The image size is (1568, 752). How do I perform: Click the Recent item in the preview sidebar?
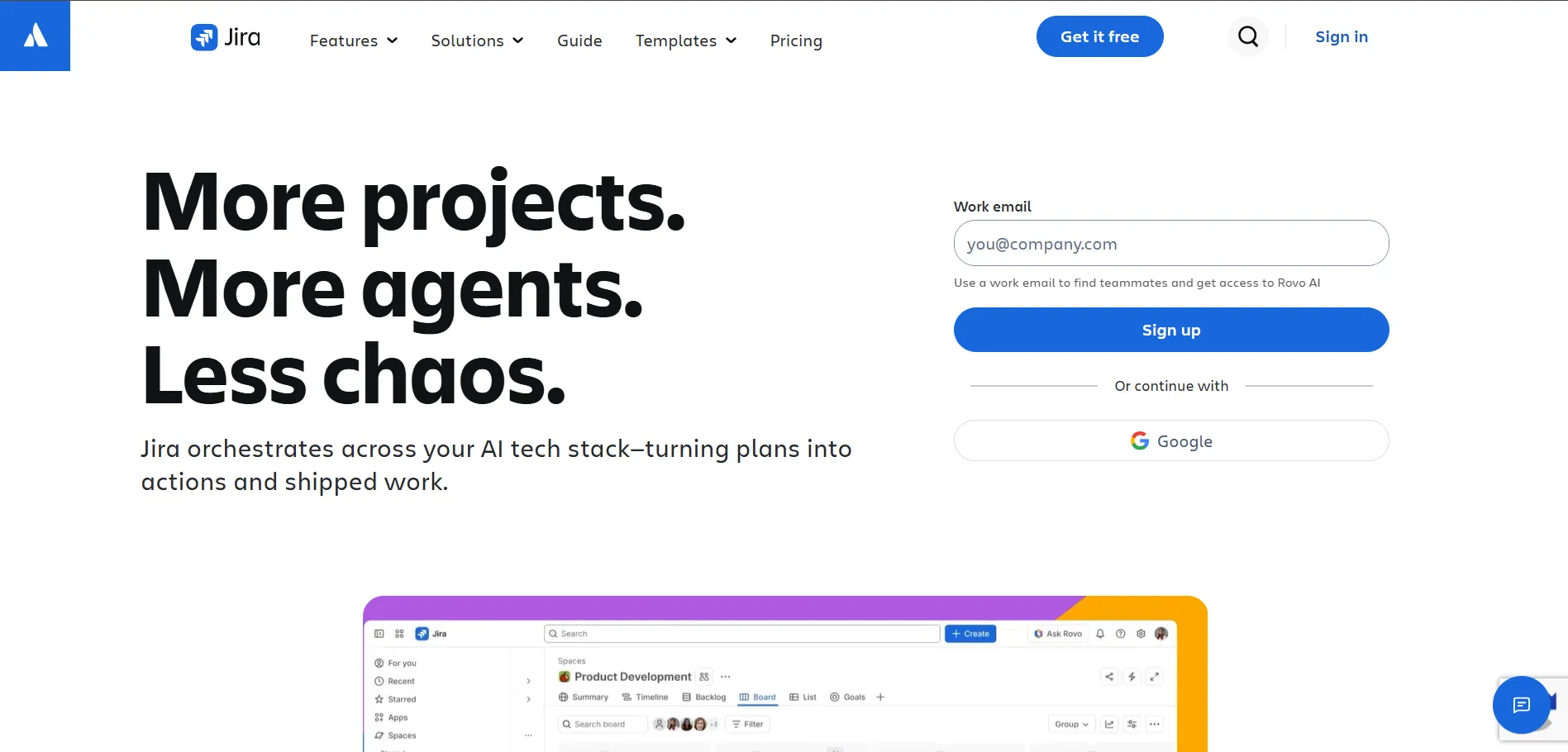pyautogui.click(x=395, y=681)
